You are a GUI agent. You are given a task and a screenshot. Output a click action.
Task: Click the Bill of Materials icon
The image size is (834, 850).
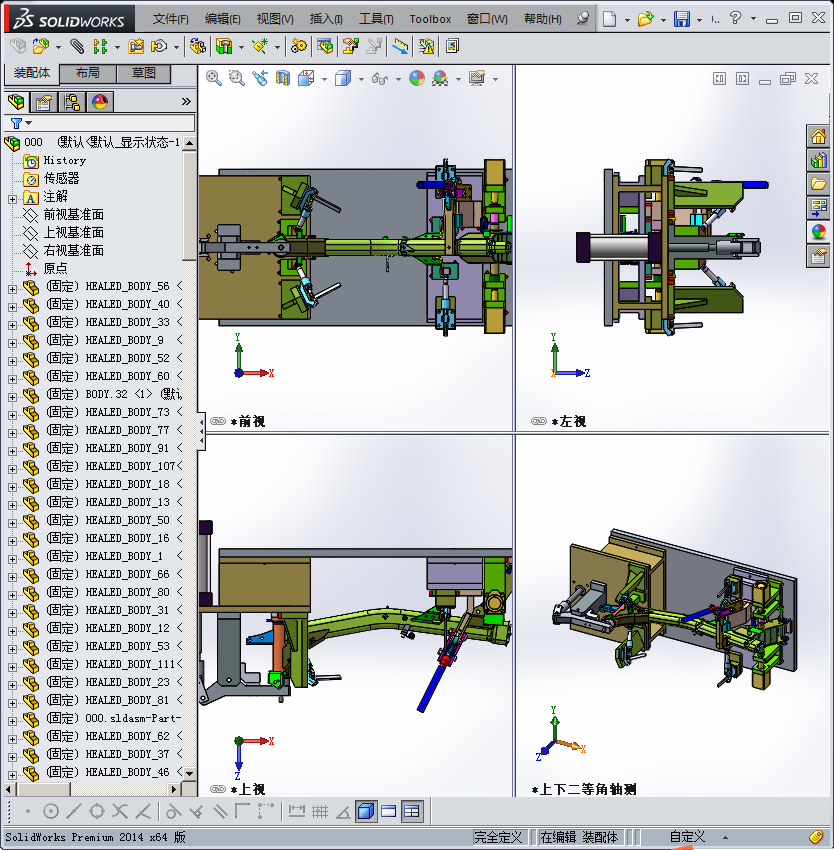coord(325,47)
